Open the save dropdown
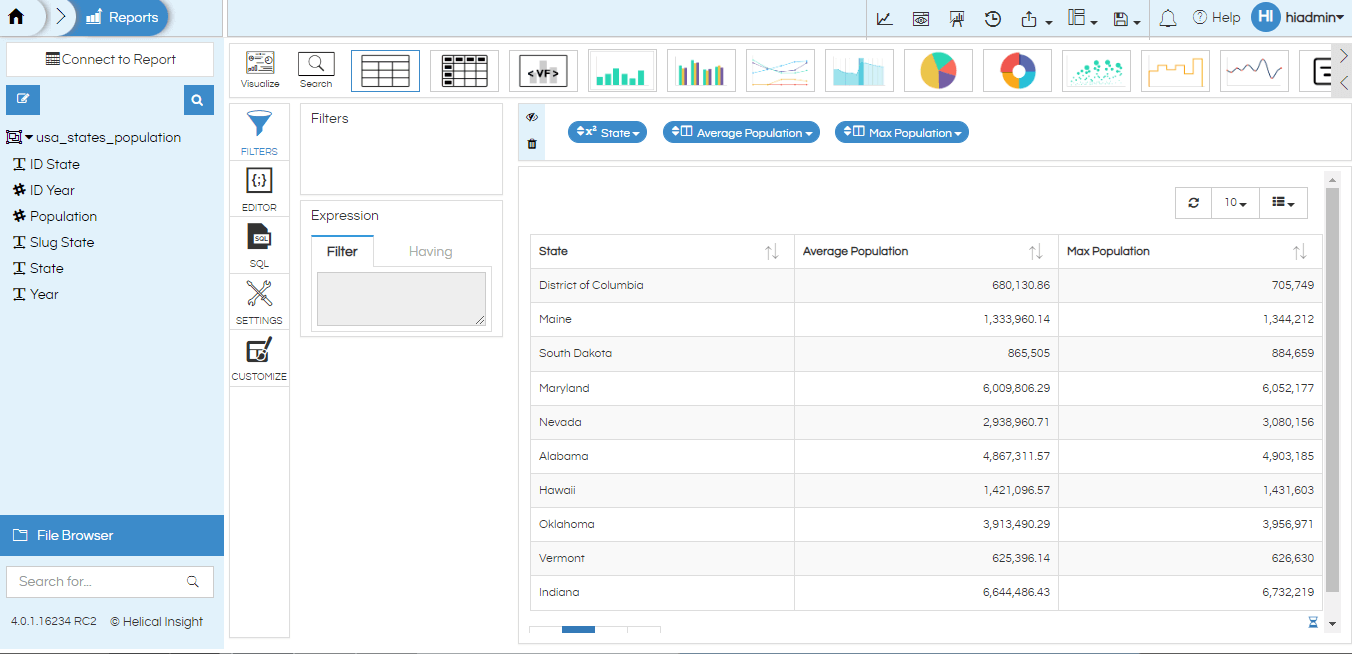This screenshot has width=1352, height=654. point(1127,19)
